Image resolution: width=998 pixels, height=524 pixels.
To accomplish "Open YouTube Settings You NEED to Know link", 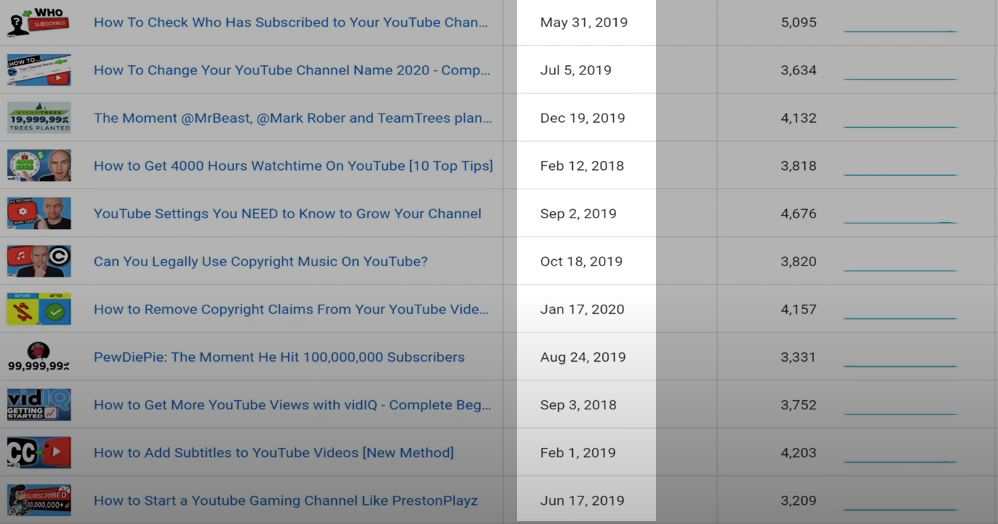I will [287, 213].
